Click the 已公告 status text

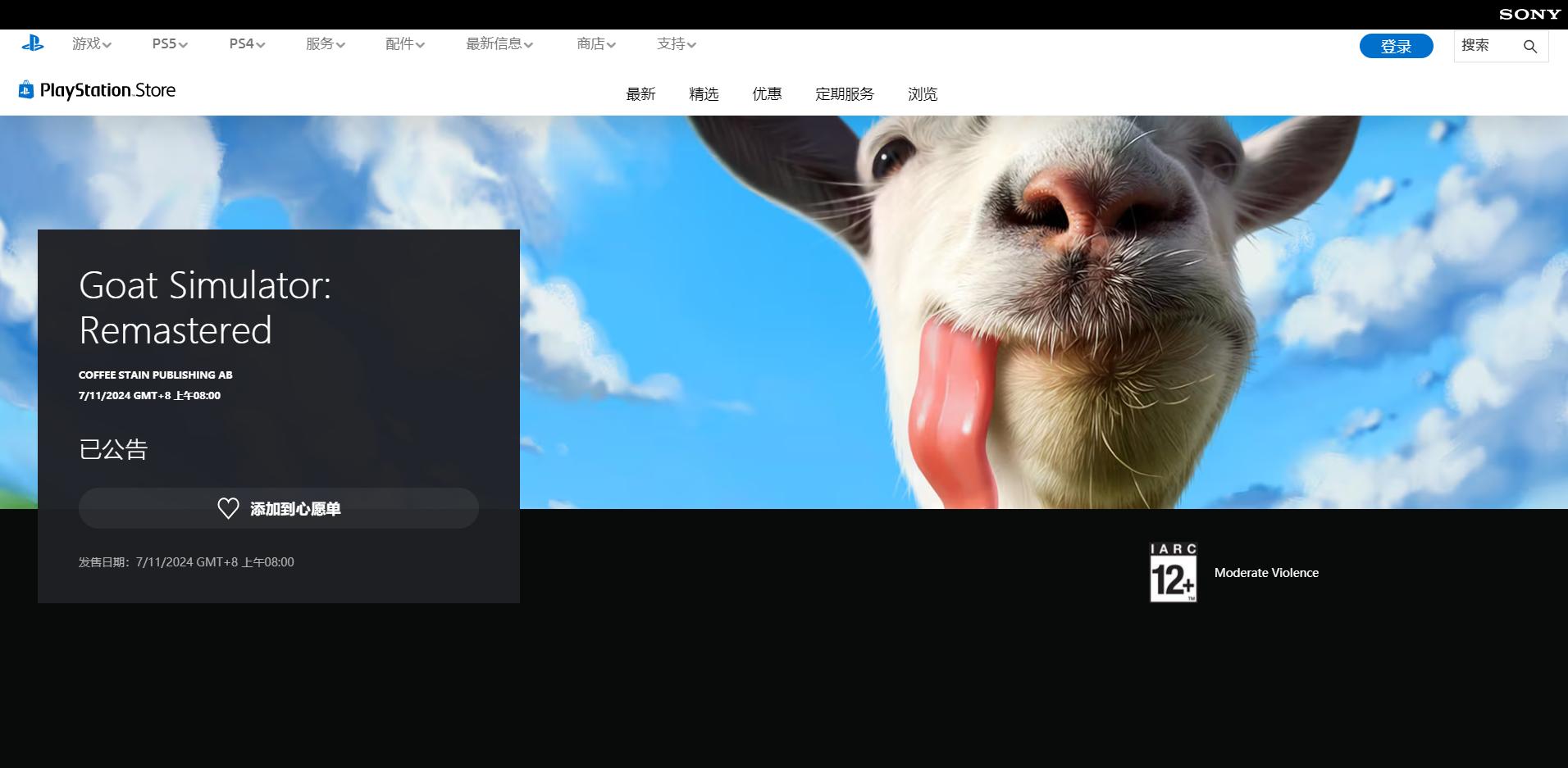(113, 449)
